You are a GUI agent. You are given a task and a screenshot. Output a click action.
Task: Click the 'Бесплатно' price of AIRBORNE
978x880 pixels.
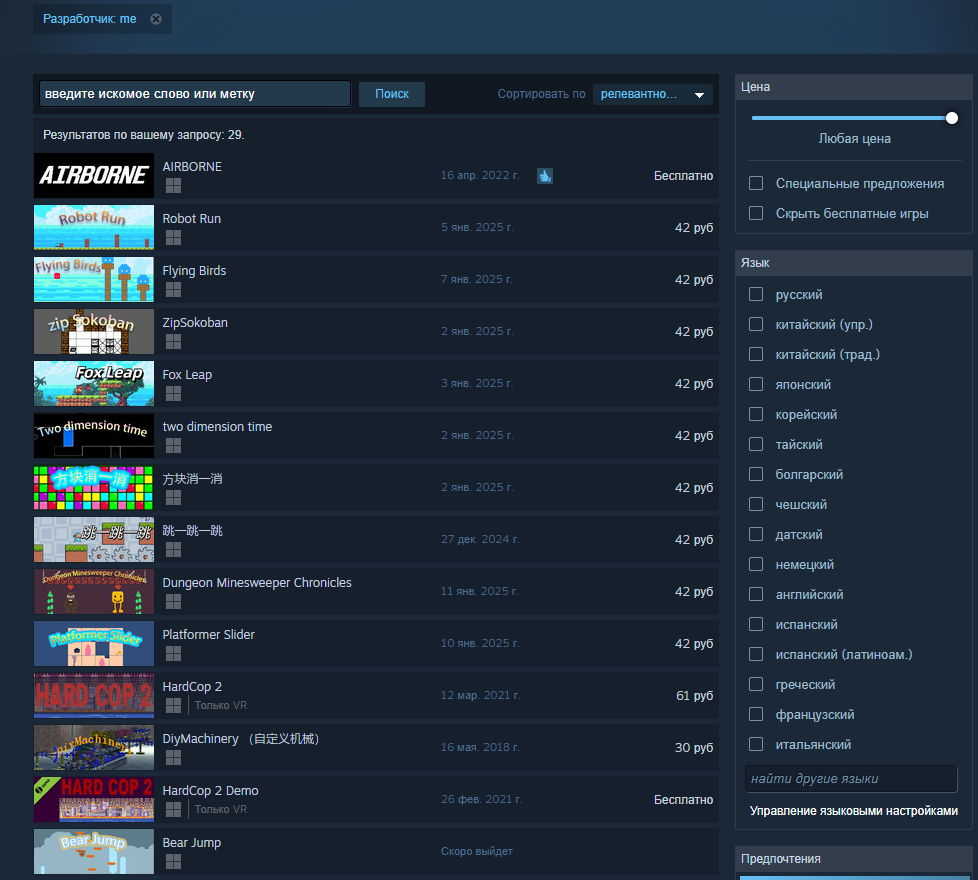[683, 176]
